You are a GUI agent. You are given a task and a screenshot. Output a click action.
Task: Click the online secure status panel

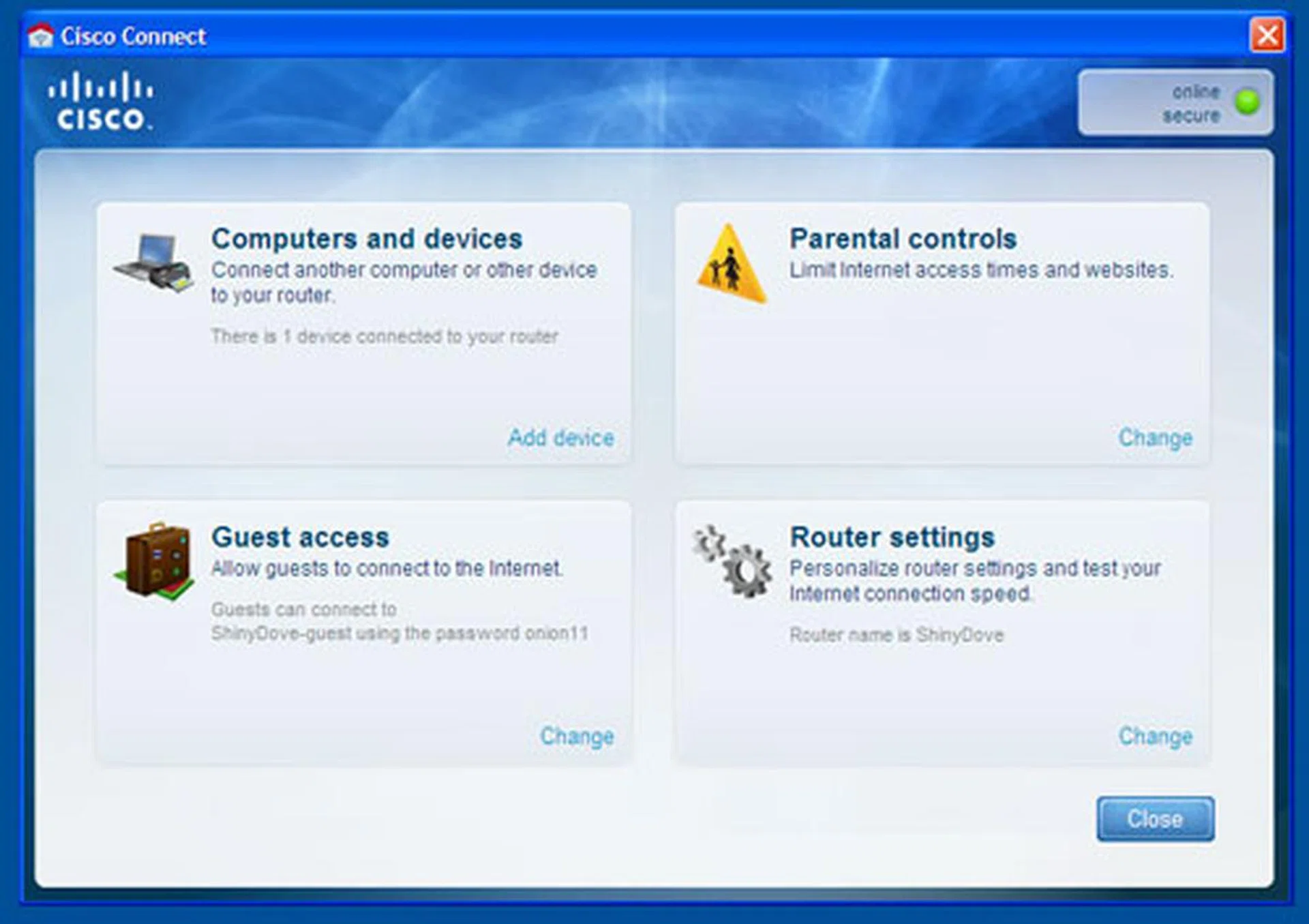coord(1175,102)
